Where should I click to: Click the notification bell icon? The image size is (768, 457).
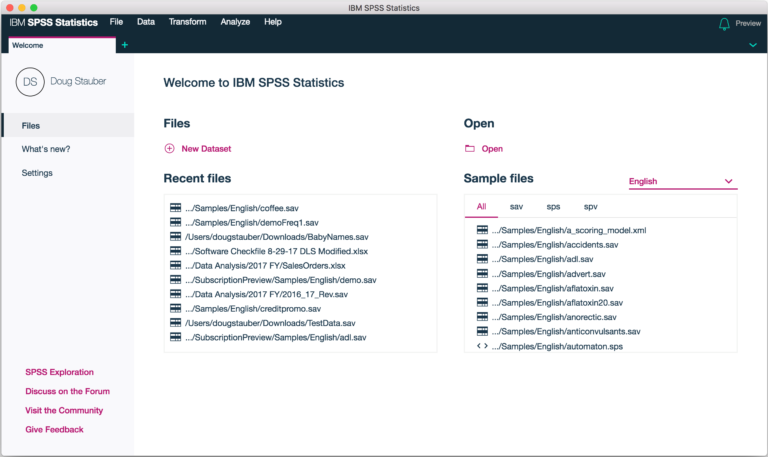pyautogui.click(x=724, y=24)
